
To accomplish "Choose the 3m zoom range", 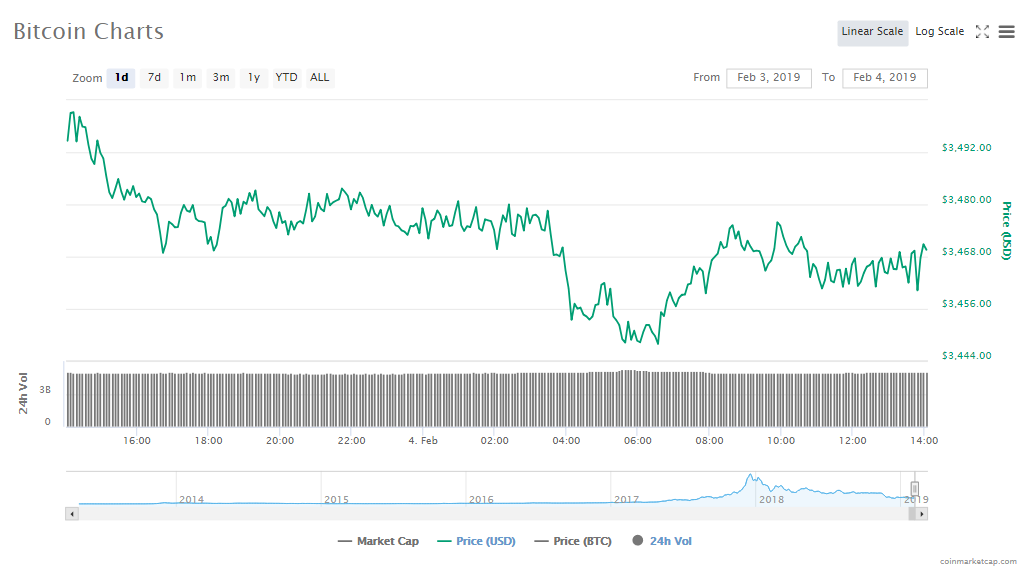I will click(x=221, y=77).
